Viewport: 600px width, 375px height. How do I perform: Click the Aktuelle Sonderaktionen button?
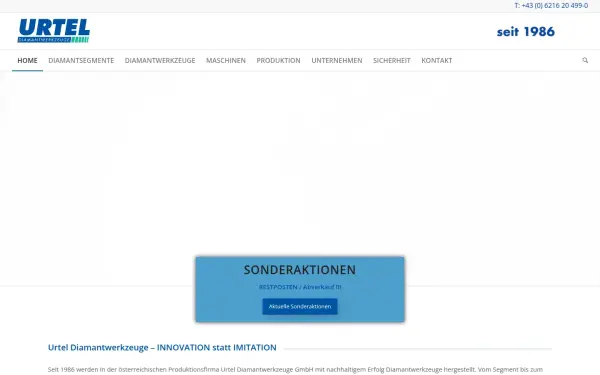pos(300,307)
